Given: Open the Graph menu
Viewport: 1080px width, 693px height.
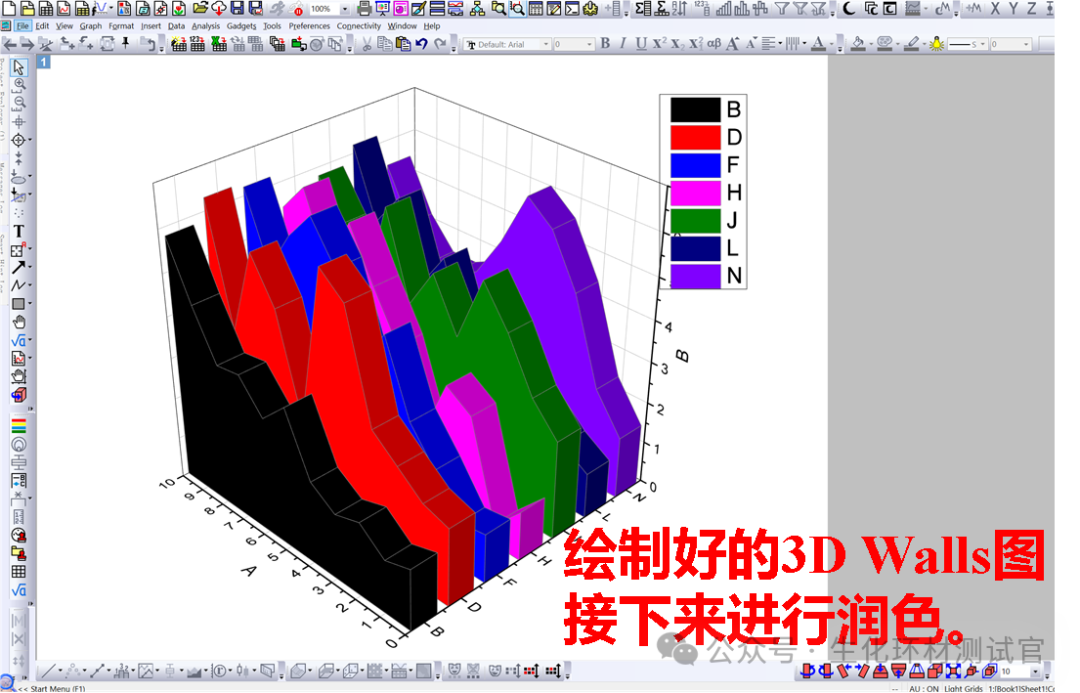Looking at the screenshot, I should tap(90, 26).
